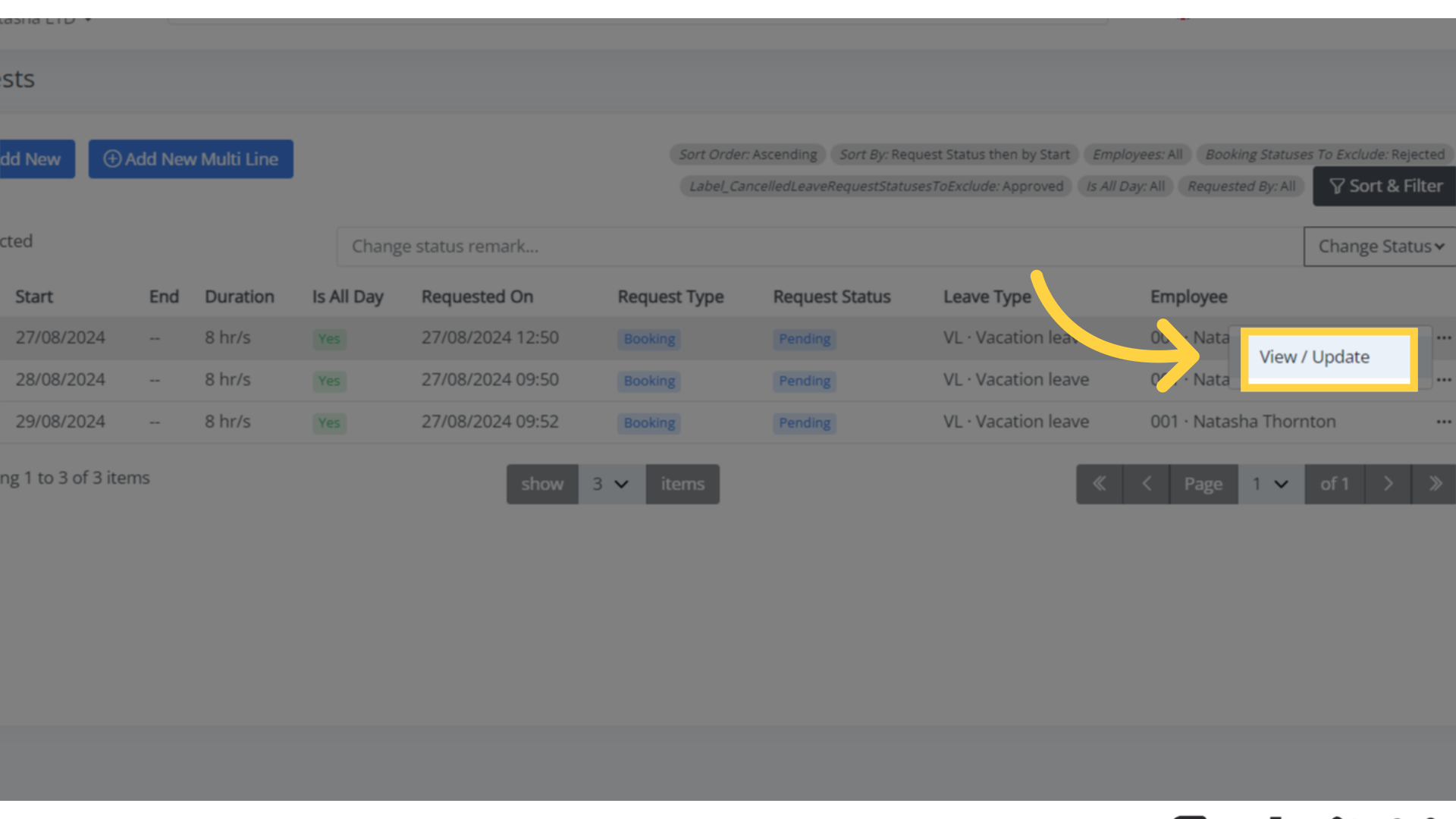
Task: Open the actions menu for the 28/08/2024 row
Action: (1445, 379)
